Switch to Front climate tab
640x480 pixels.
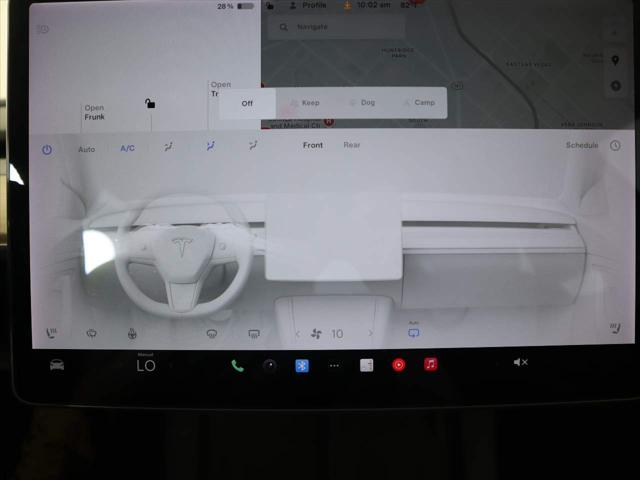(313, 145)
